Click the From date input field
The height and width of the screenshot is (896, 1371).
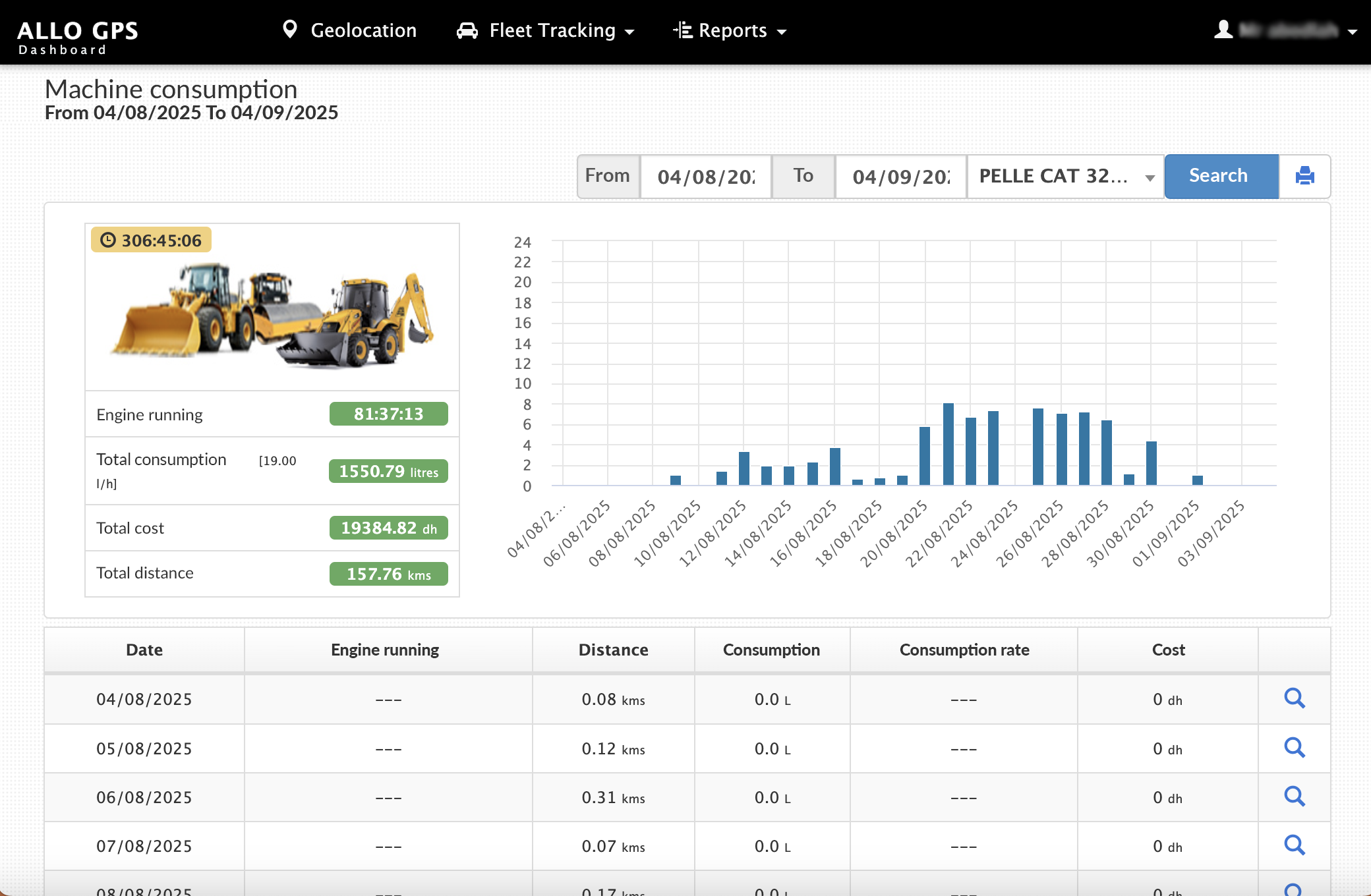tap(705, 176)
